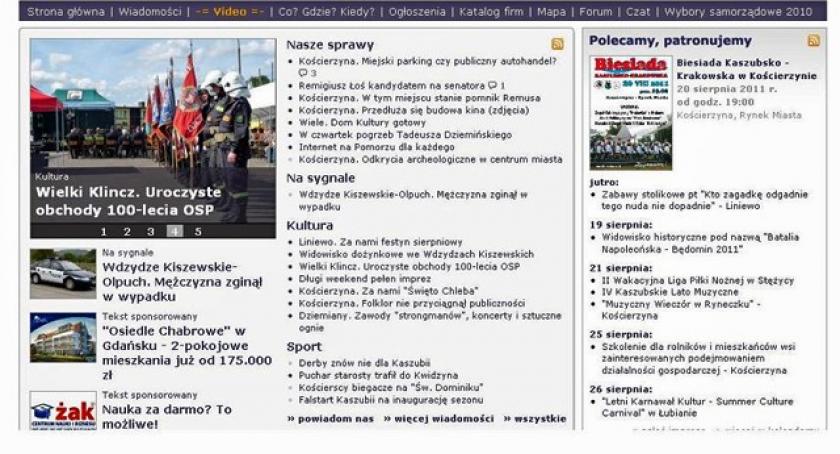Open Falstart Kaszubii na inaugurację sezonu

point(391,400)
